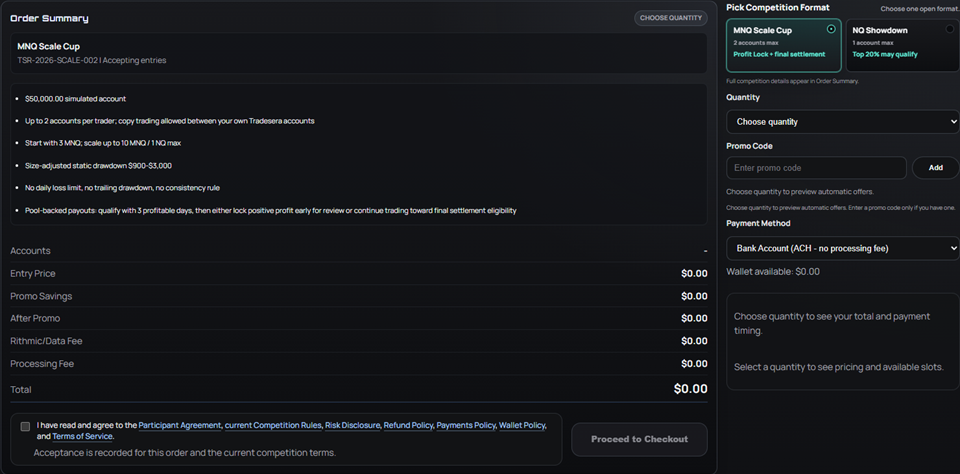Click the Wallet available: $0.00 text

773,271
